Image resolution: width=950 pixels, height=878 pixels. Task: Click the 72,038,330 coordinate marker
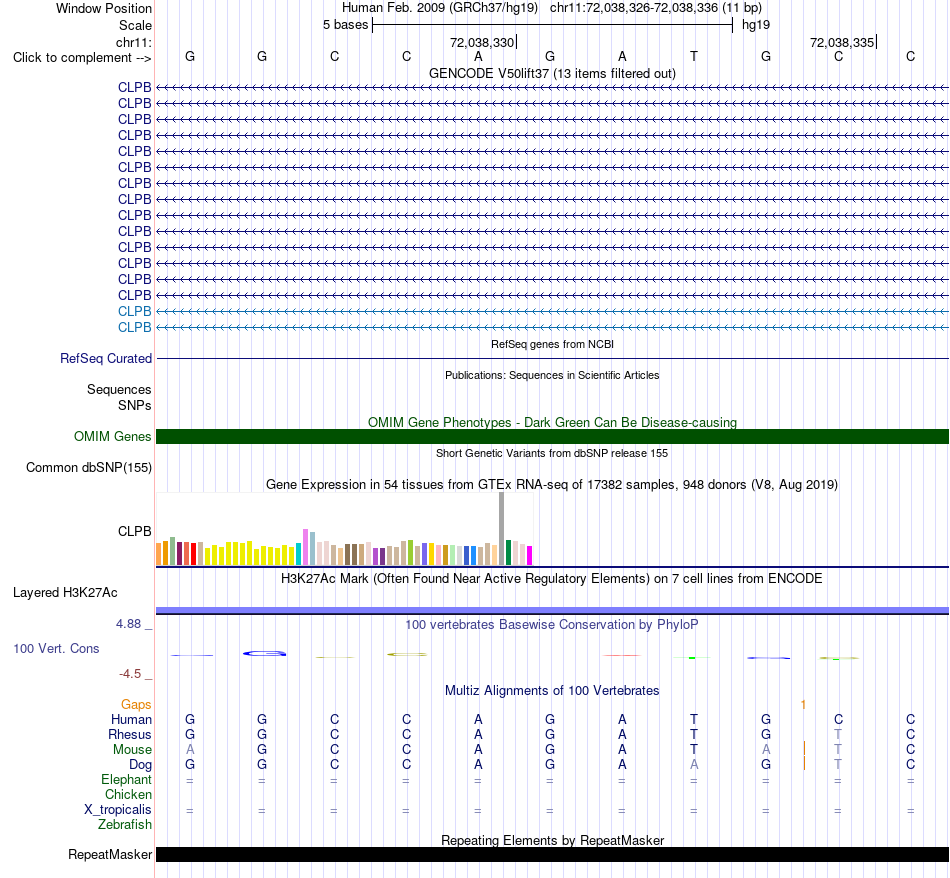click(482, 42)
